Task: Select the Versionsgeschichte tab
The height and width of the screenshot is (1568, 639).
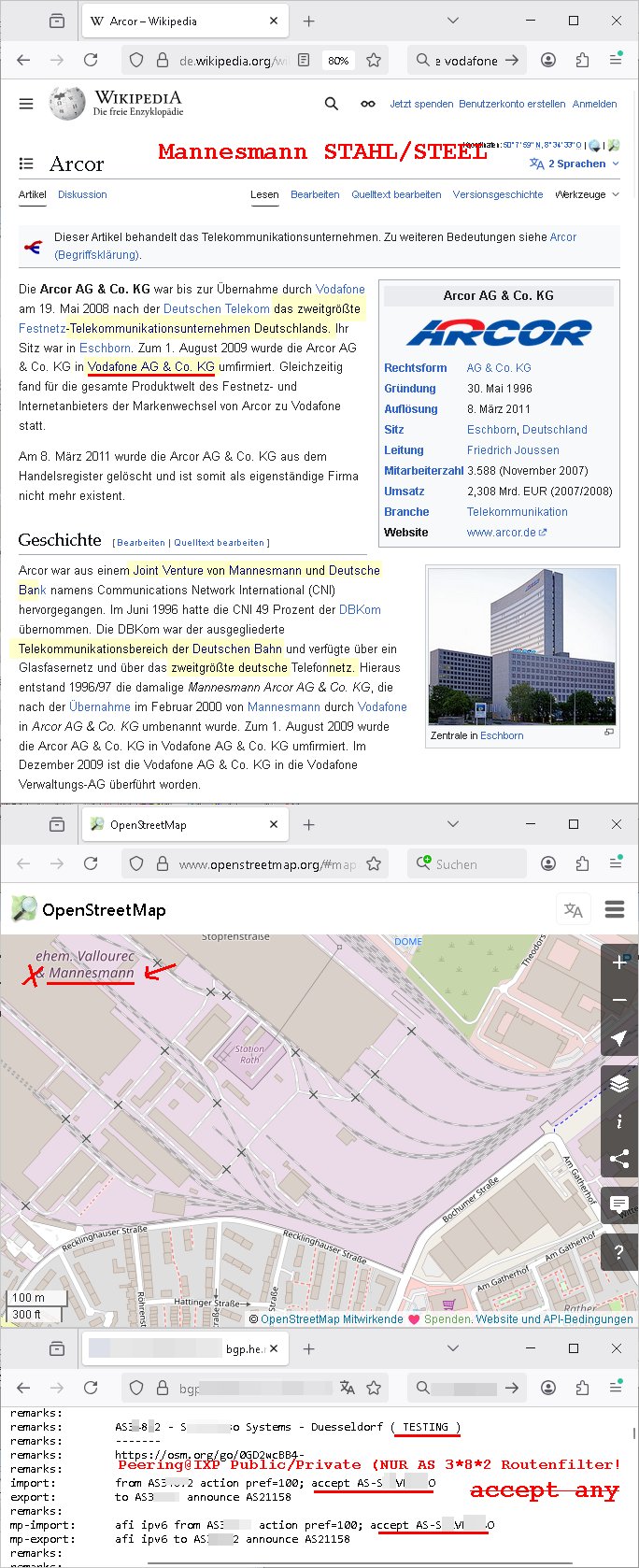Action: click(x=497, y=194)
